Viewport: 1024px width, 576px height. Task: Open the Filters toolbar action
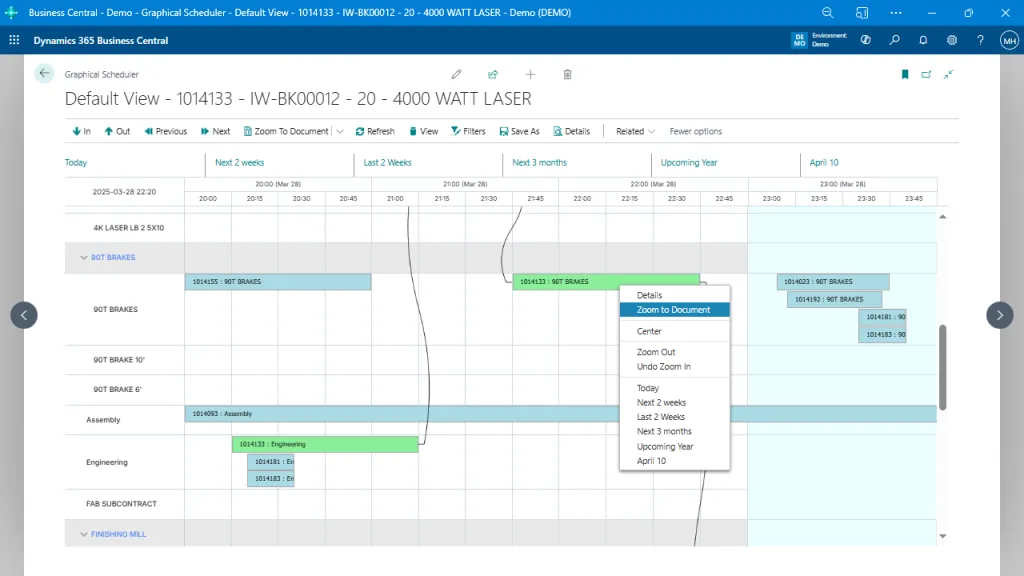[x=468, y=131]
